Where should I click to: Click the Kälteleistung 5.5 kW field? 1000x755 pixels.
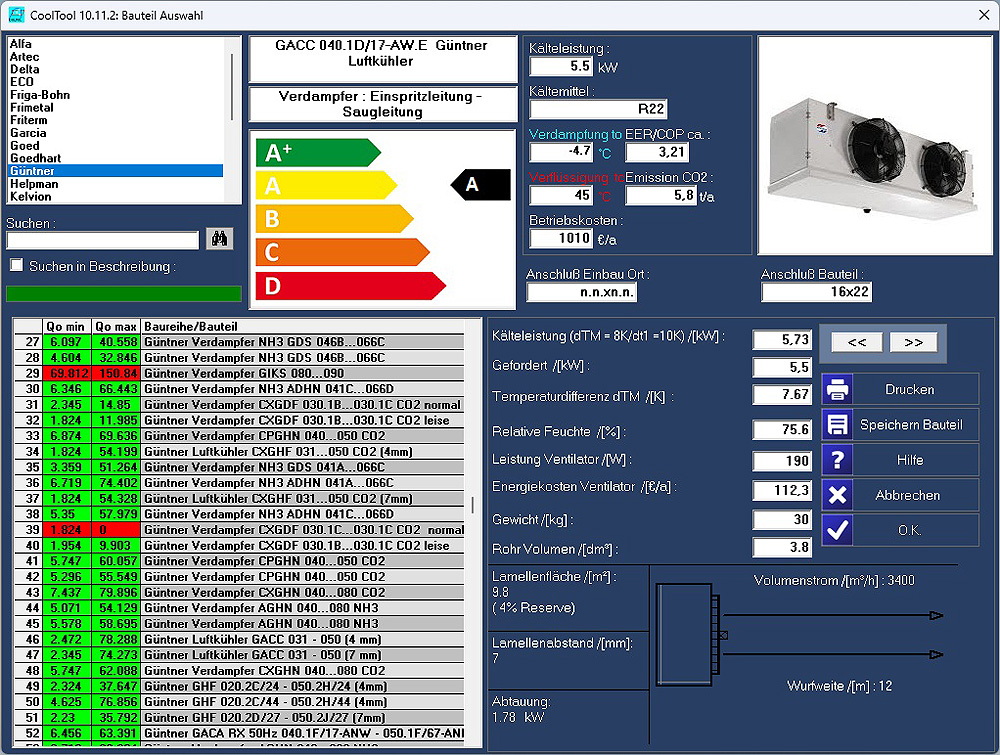click(561, 66)
